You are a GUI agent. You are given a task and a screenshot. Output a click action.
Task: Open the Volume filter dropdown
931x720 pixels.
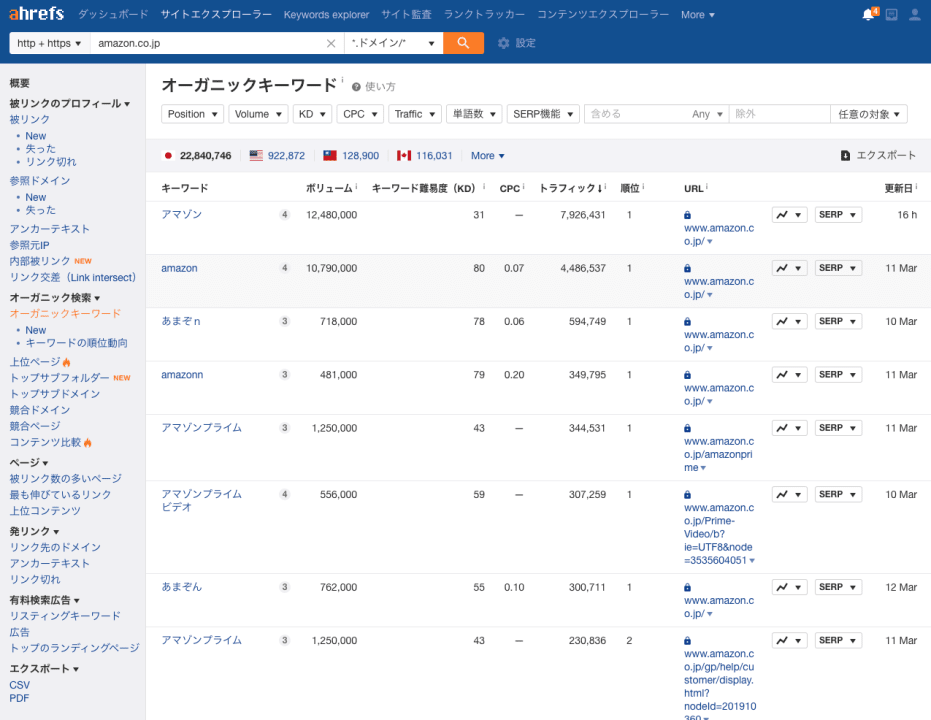(x=258, y=113)
